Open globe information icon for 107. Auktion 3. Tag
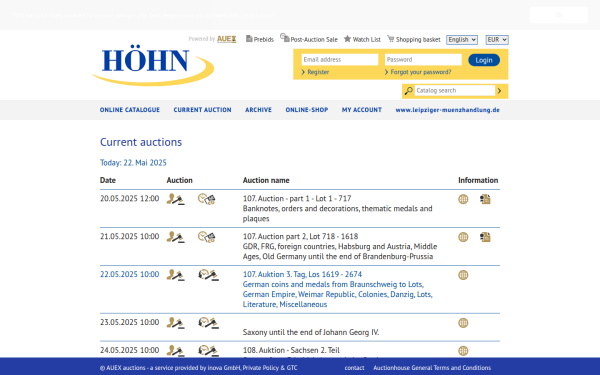 pos(463,275)
